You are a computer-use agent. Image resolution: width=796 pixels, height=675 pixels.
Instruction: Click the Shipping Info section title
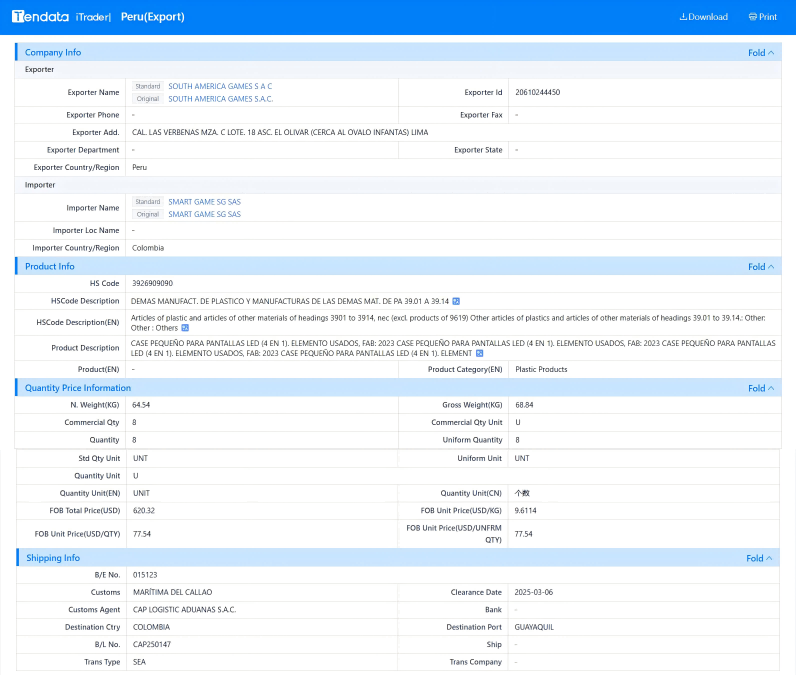(x=53, y=558)
